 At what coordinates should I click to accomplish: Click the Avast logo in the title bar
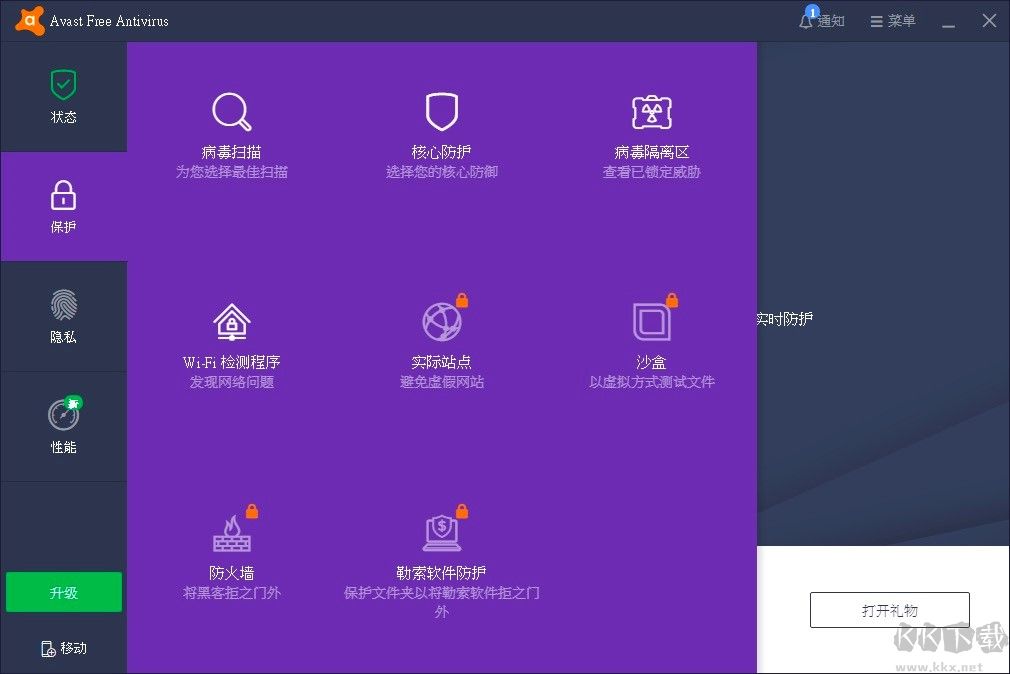coord(28,19)
